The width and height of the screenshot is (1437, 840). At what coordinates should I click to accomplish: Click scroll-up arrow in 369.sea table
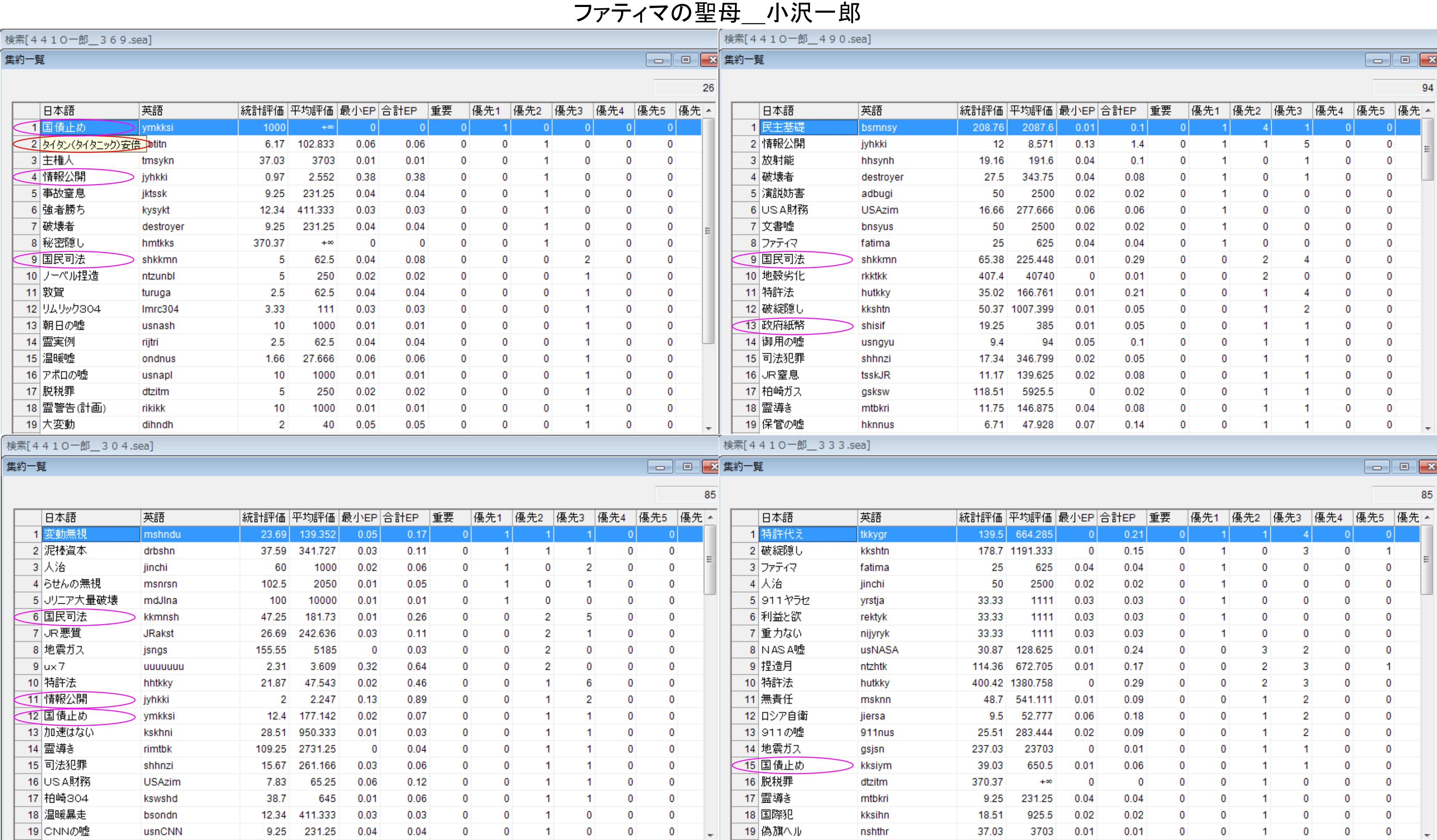[709, 111]
